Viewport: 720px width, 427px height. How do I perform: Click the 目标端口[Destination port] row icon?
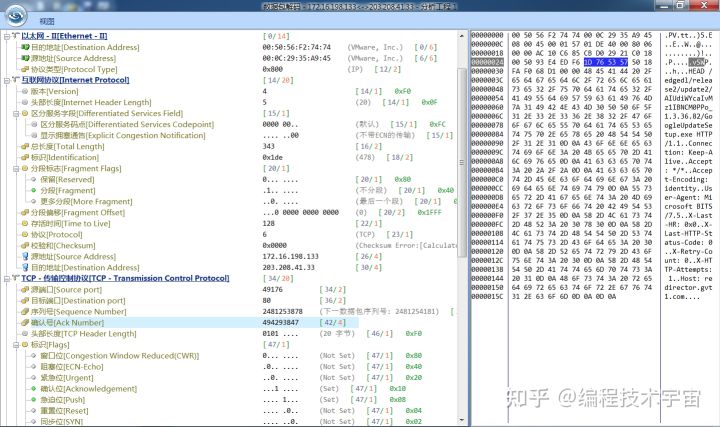(x=25, y=301)
